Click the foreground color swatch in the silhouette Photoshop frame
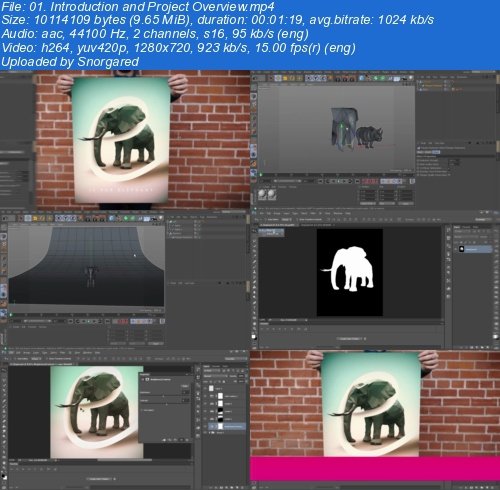The image size is (500, 490). [254, 337]
